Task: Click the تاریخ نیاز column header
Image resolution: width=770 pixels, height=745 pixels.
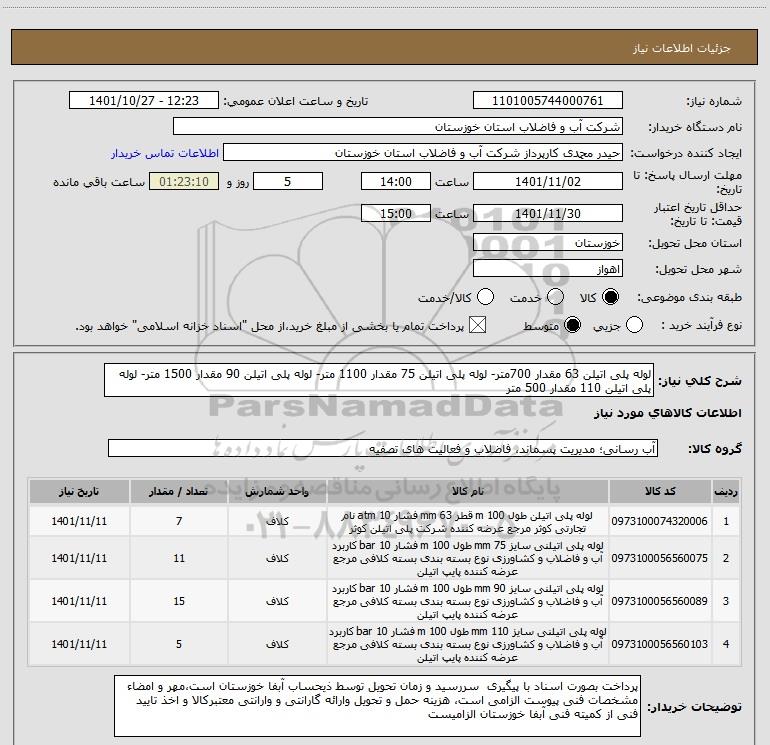Action: (x=79, y=492)
